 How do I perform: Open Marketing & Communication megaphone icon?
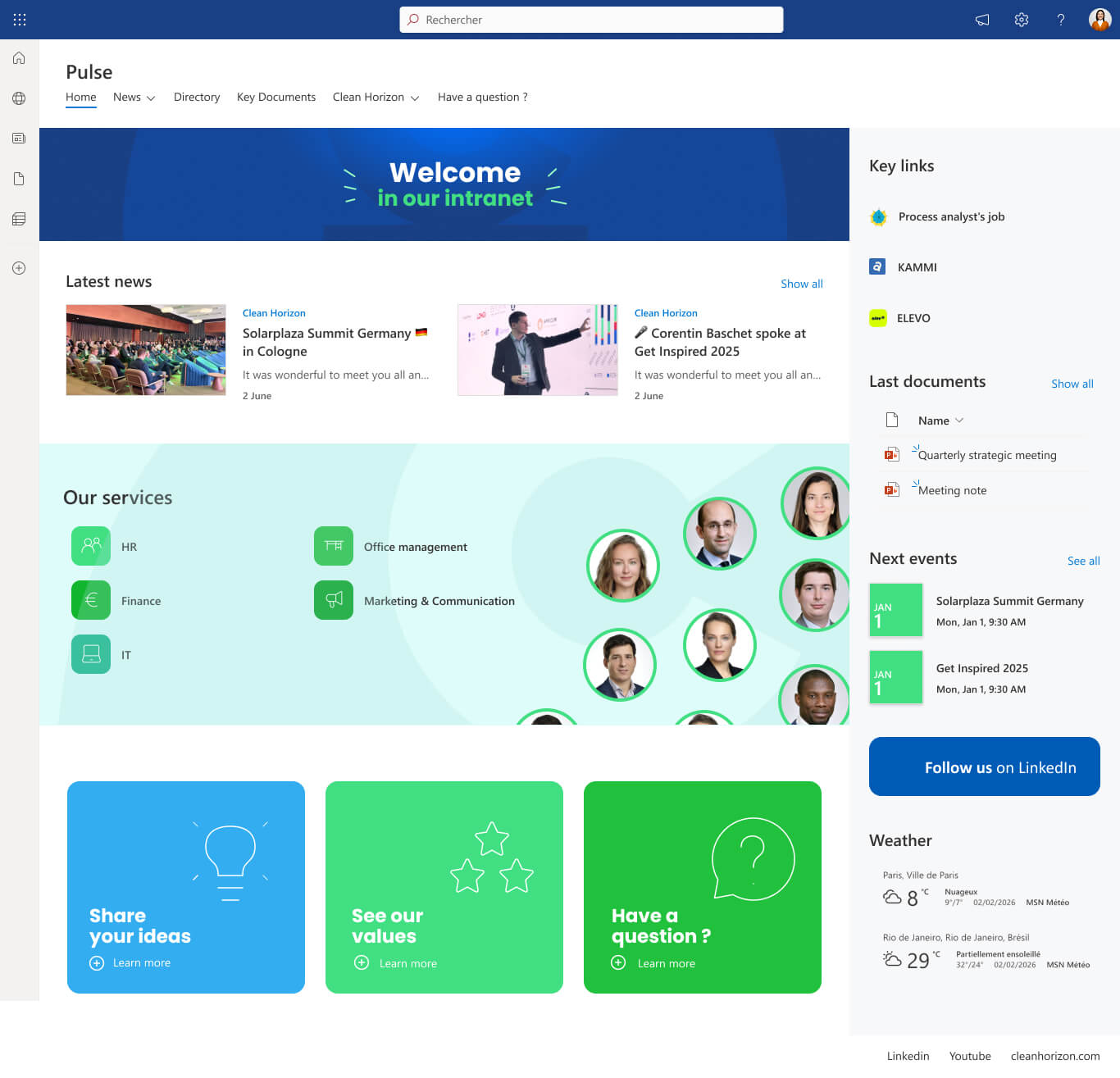click(x=334, y=600)
